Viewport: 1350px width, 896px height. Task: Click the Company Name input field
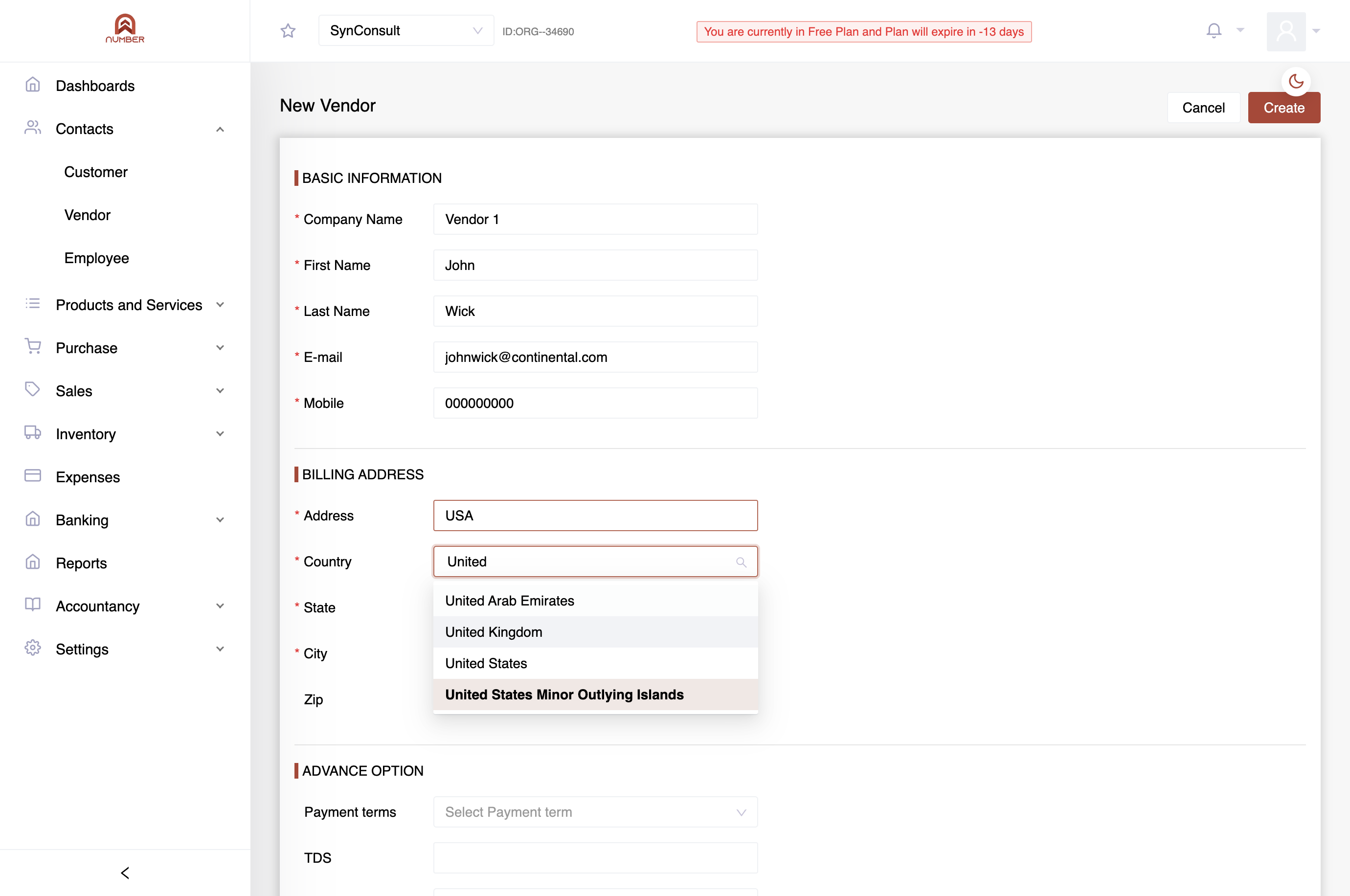pos(595,220)
